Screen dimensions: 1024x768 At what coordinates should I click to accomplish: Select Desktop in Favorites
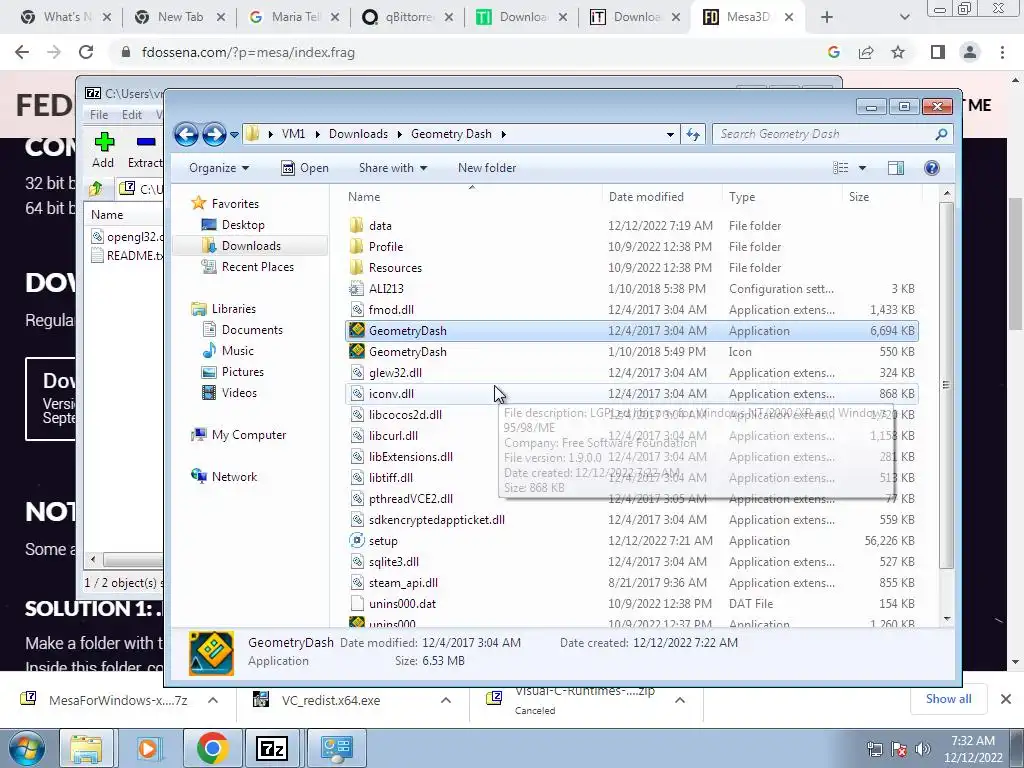click(x=242, y=225)
